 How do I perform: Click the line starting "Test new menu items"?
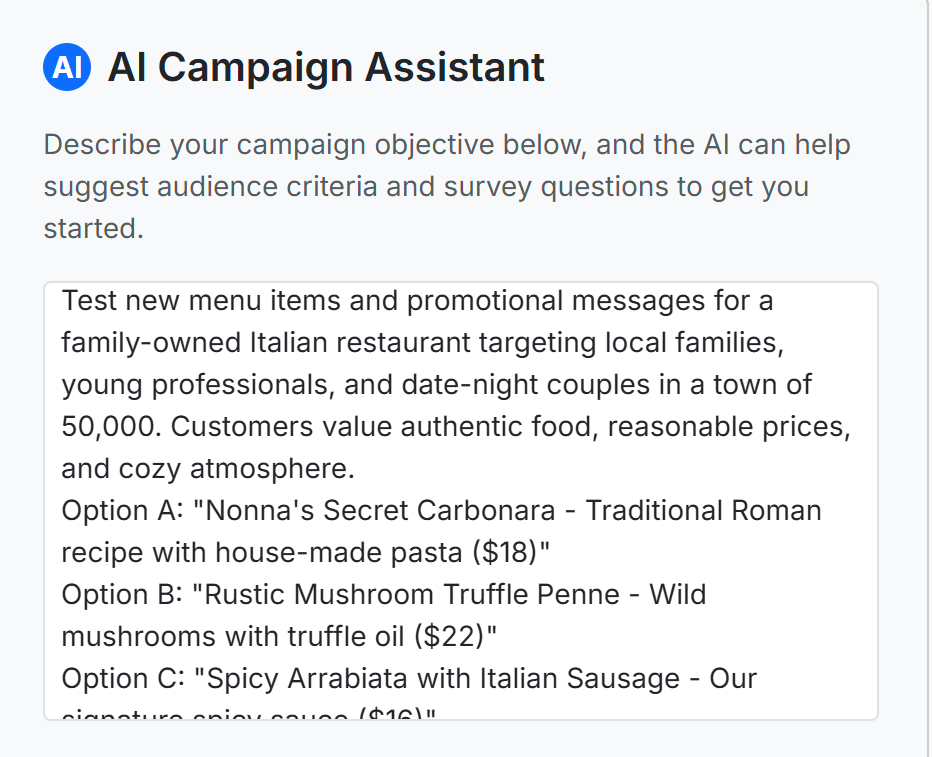[417, 300]
